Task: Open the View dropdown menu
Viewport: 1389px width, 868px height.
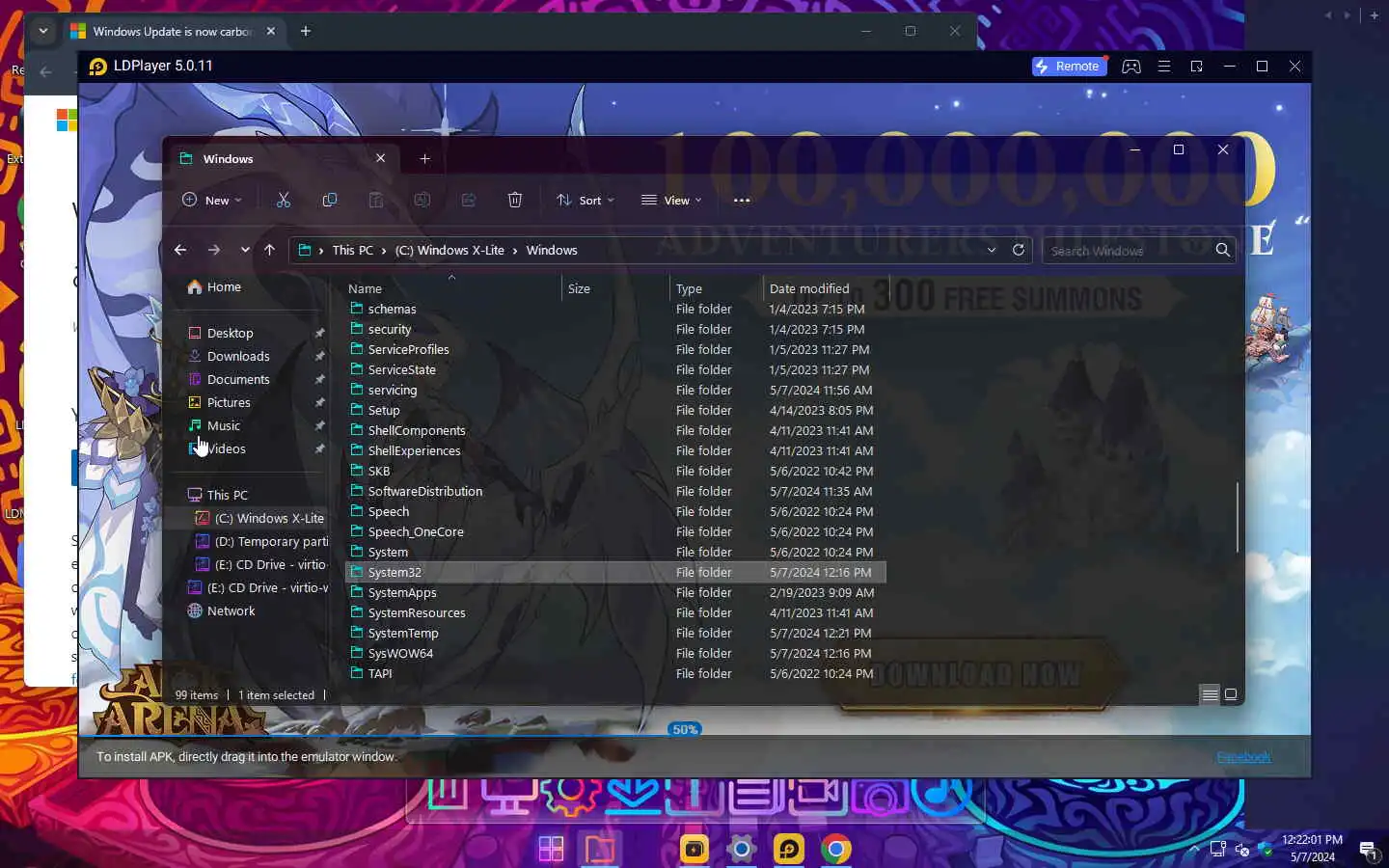Action: pyautogui.click(x=671, y=200)
